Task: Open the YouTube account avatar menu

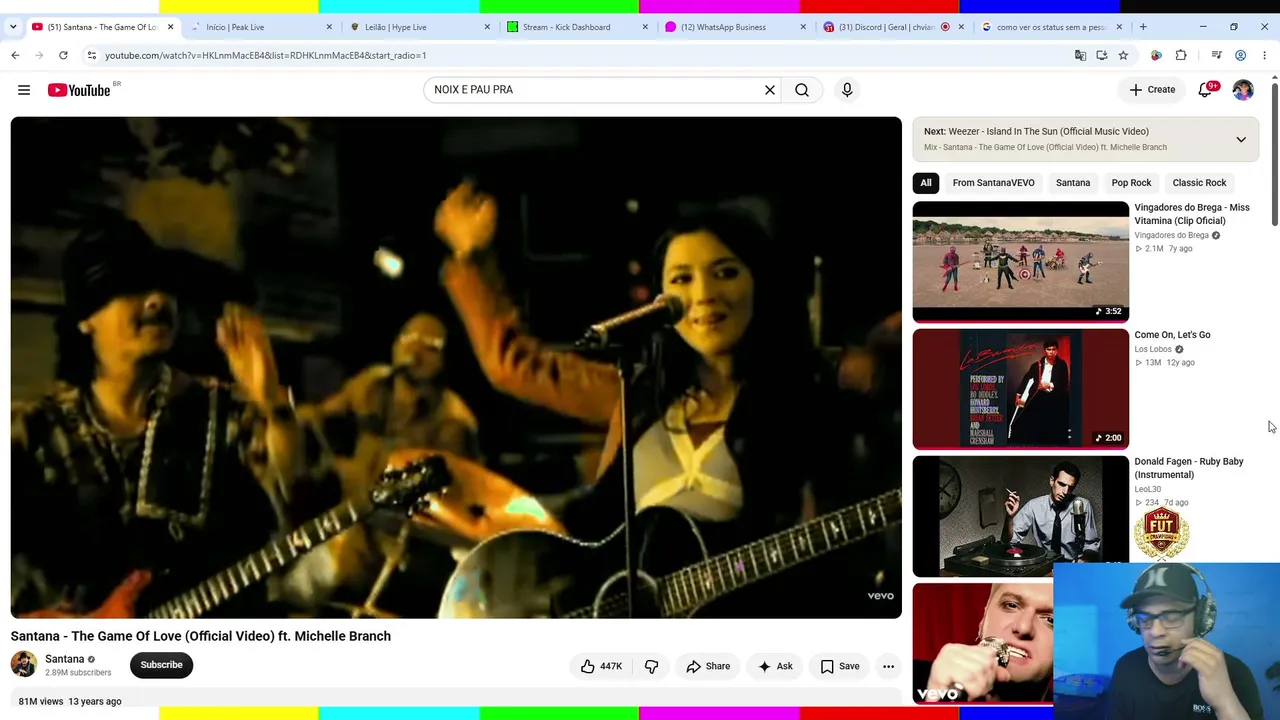Action: pos(1243,90)
